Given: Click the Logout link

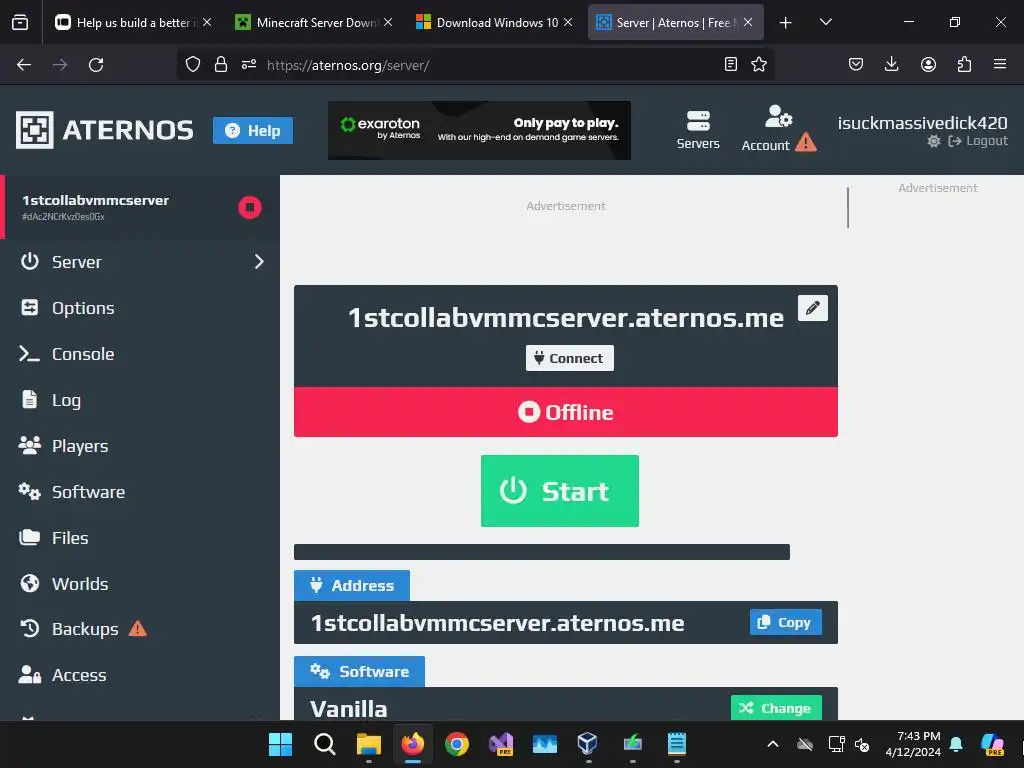Looking at the screenshot, I should (978, 141).
